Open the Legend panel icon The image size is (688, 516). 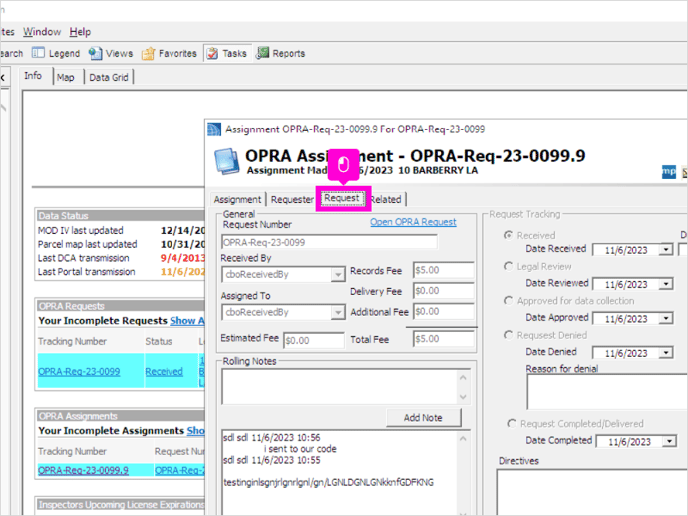(38, 53)
